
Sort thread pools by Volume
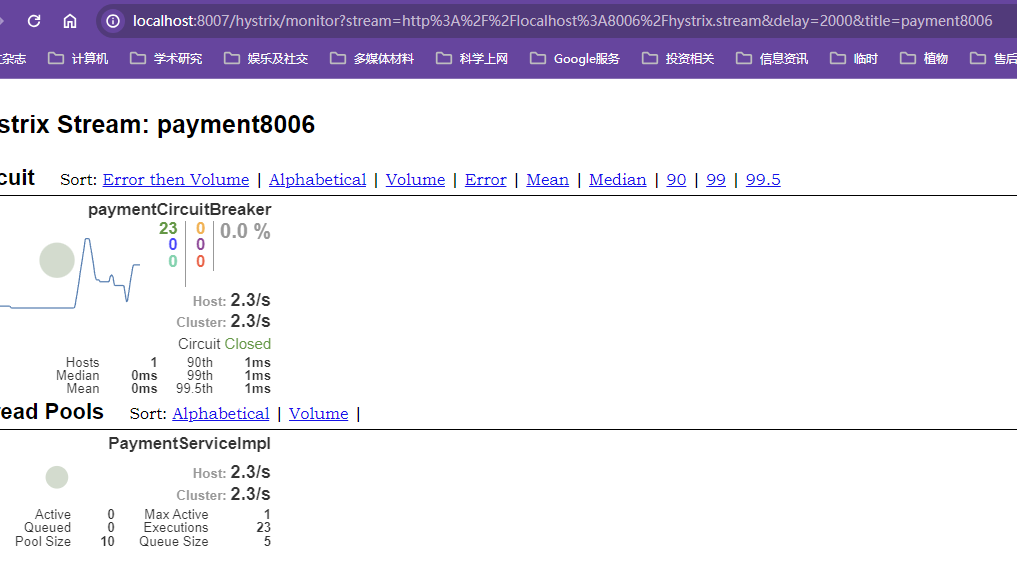318,414
